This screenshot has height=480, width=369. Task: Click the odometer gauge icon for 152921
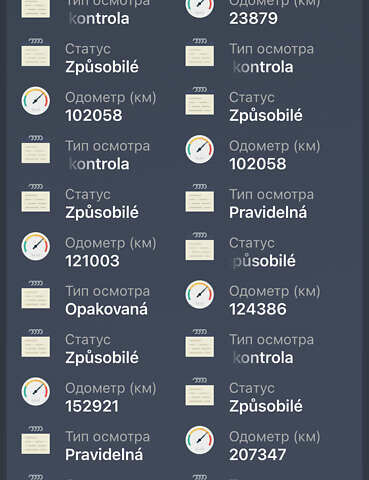click(36, 392)
